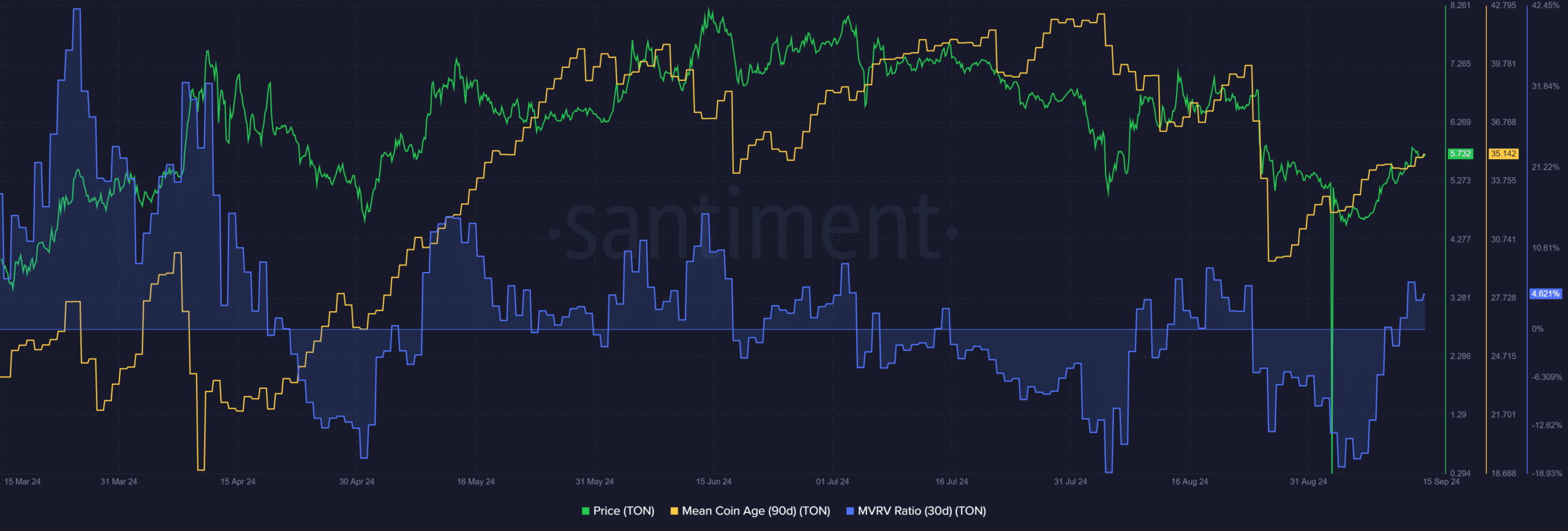Click the 0% MVRV axis value
The width and height of the screenshot is (1568, 531).
(1537, 329)
